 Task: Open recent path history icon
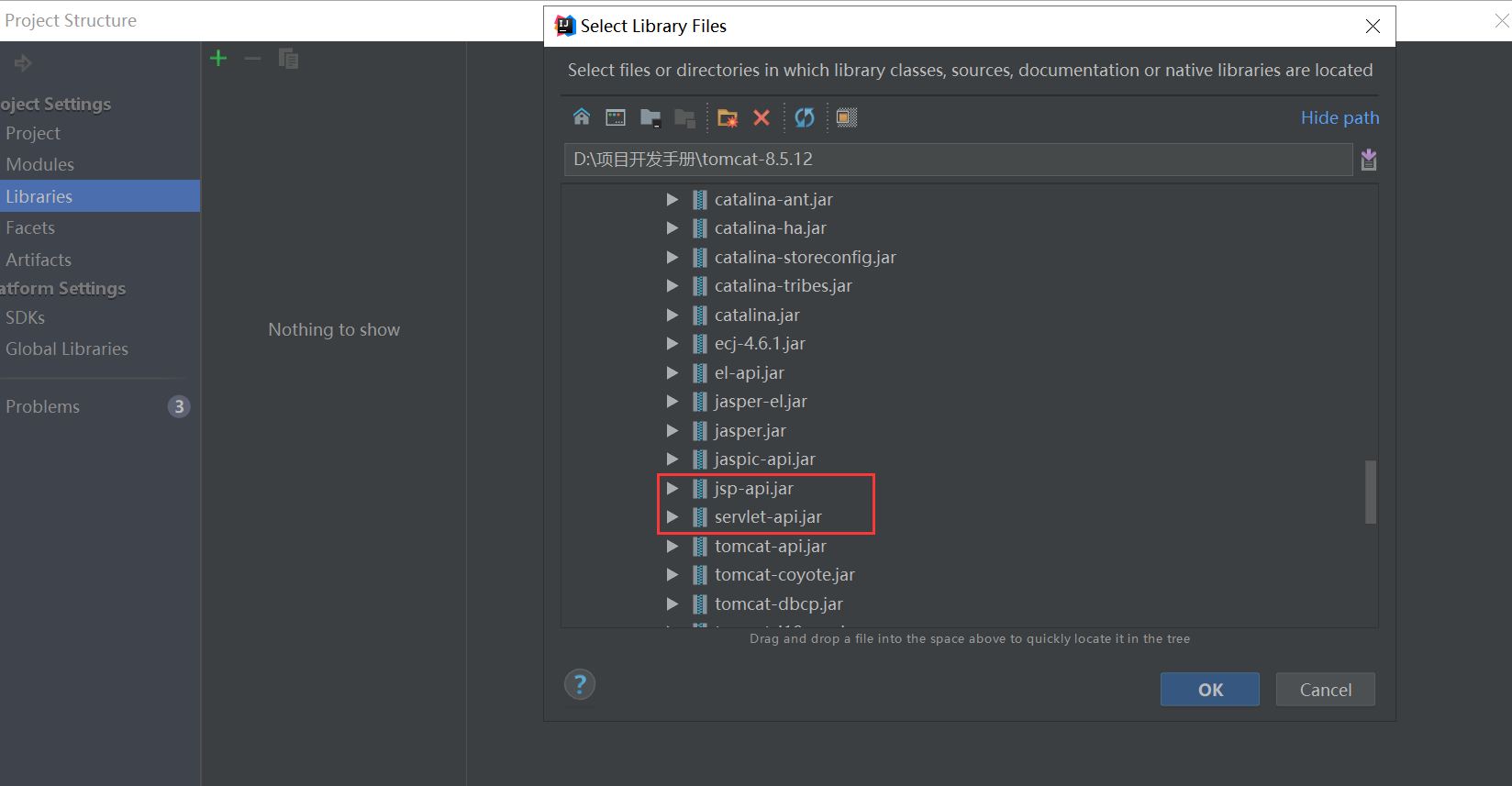coord(1369,160)
